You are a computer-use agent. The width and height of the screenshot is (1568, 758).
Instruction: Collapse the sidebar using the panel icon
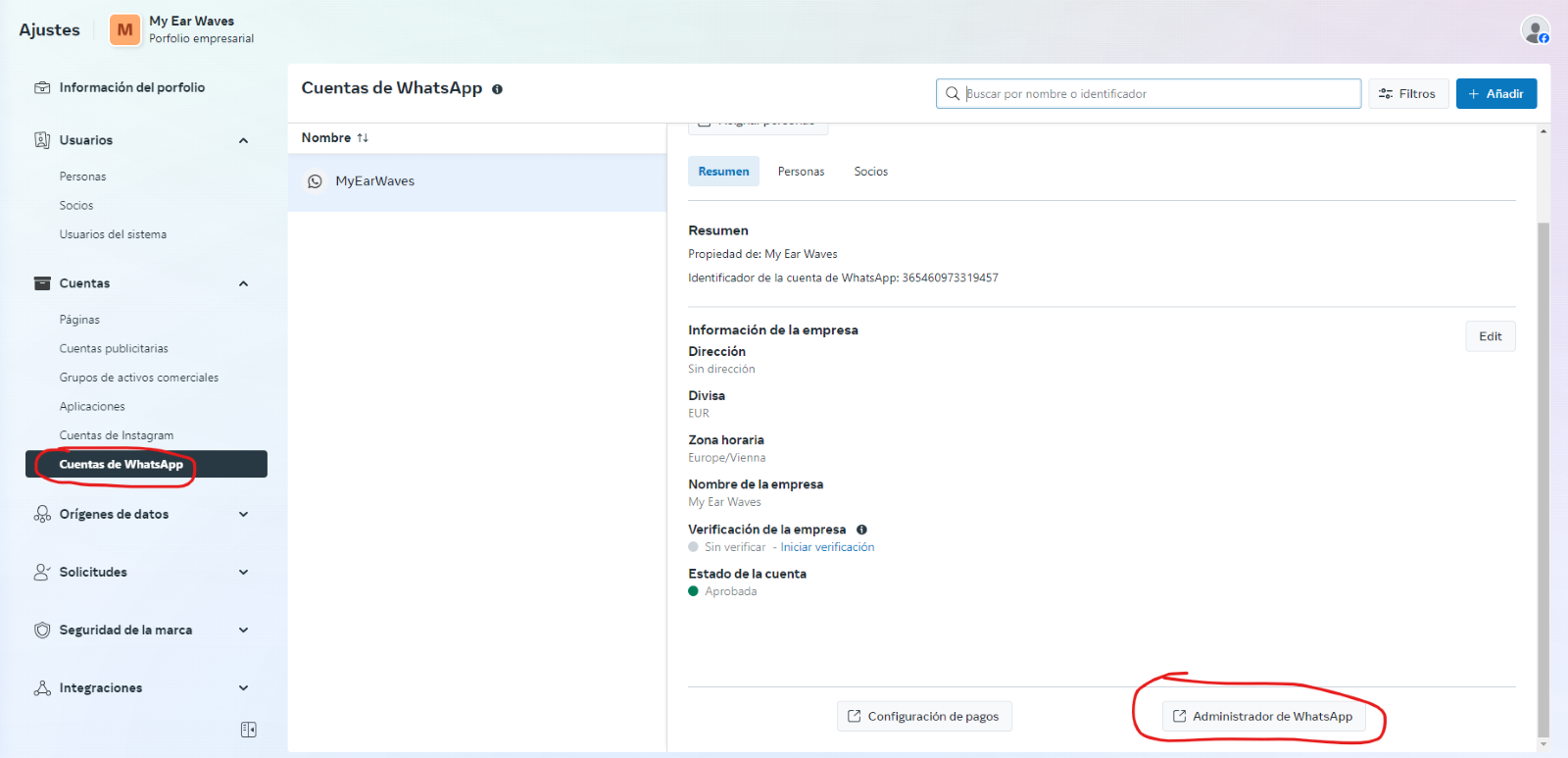pyautogui.click(x=248, y=730)
